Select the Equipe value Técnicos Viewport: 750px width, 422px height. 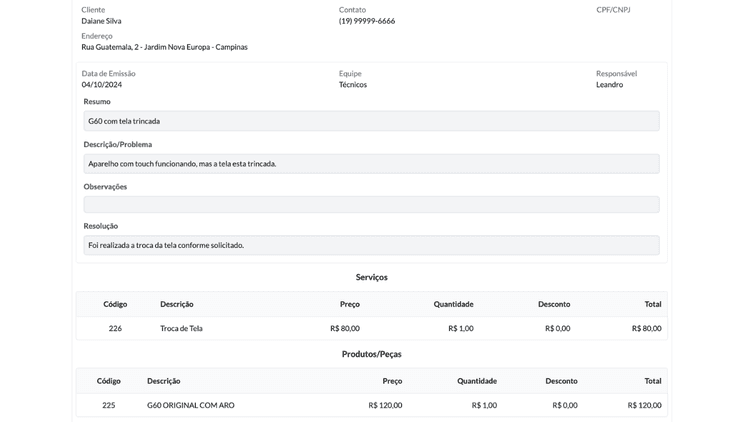click(352, 85)
